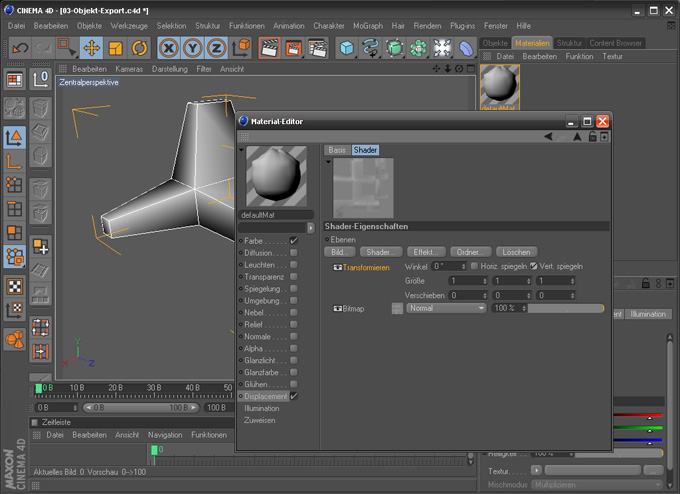Enable Horiz. spiegeln checkbox

click(474, 267)
